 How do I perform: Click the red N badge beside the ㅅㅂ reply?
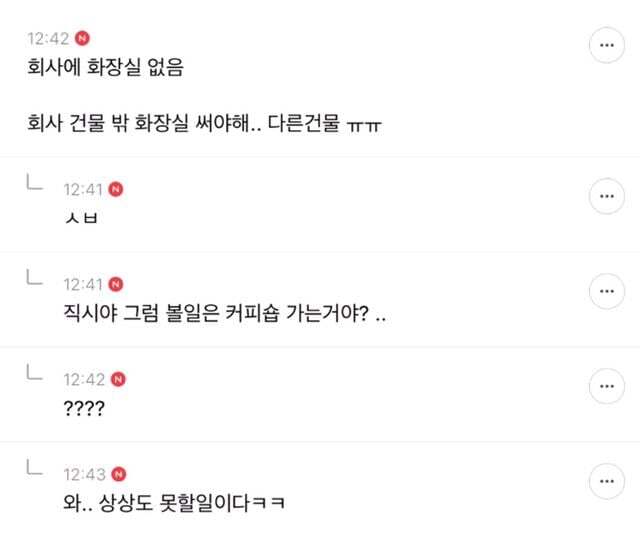116,188
